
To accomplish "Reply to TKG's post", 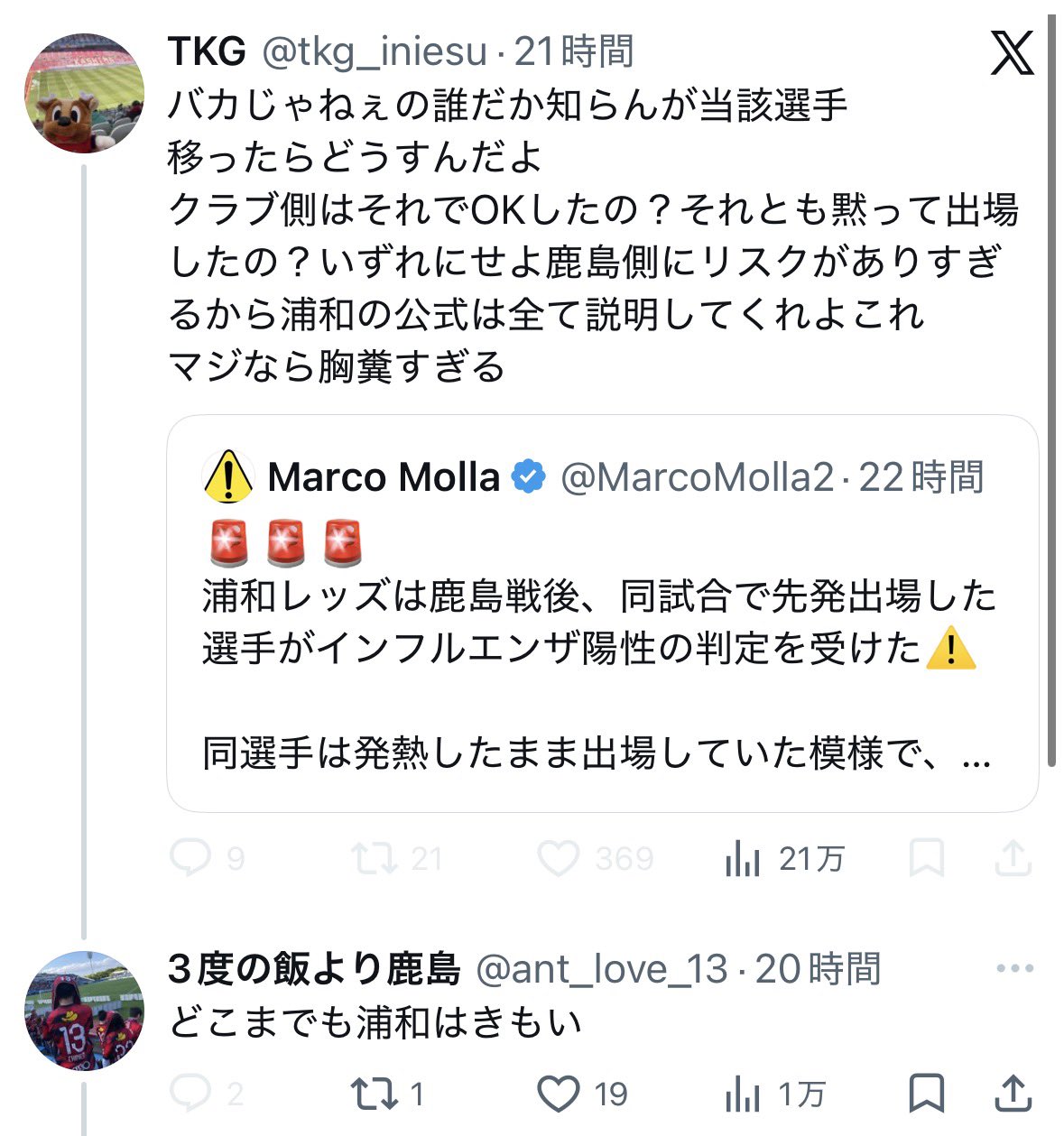I will [190, 858].
